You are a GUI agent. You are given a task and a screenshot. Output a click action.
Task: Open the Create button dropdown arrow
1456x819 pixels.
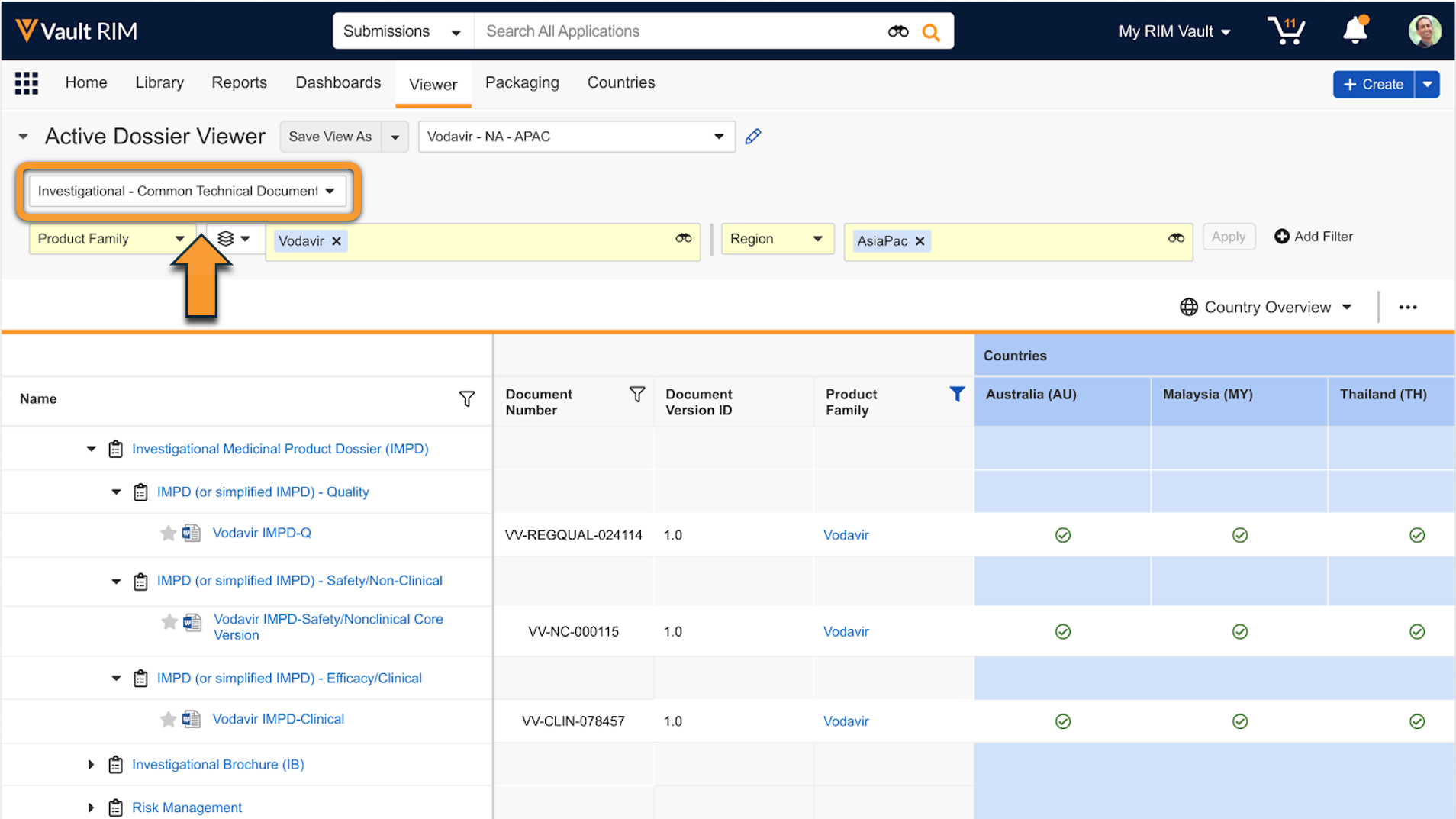[1427, 84]
